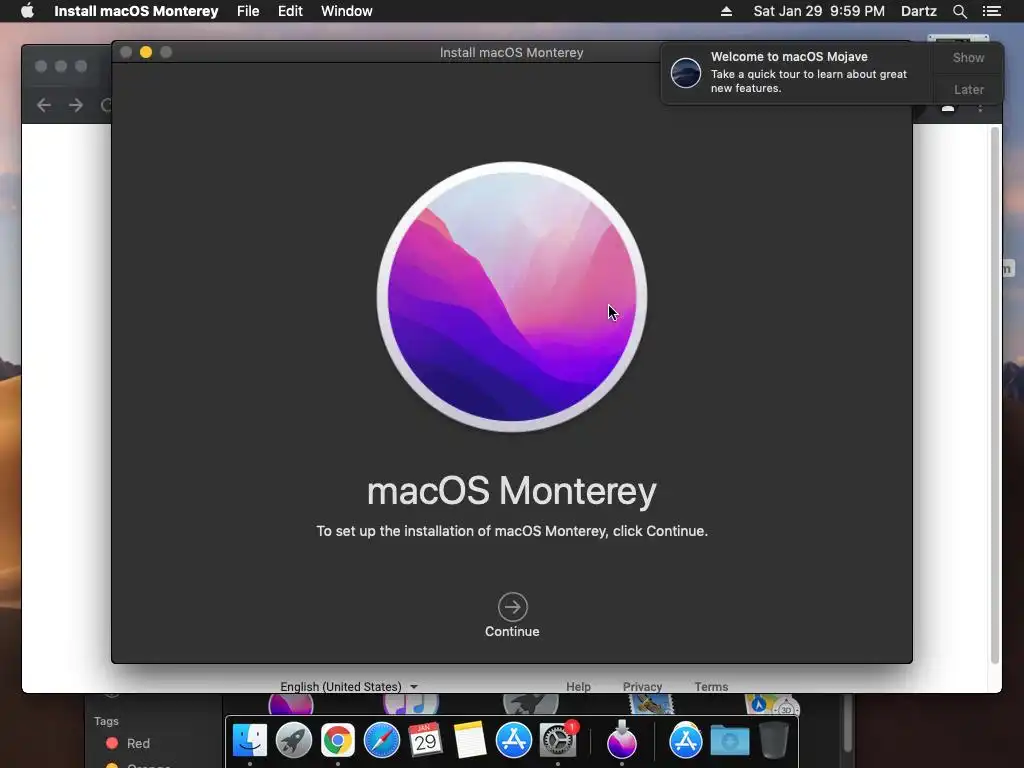The height and width of the screenshot is (768, 1024).
Task: Open Maps icon in Finder window
Action: pyautogui.click(x=772, y=704)
